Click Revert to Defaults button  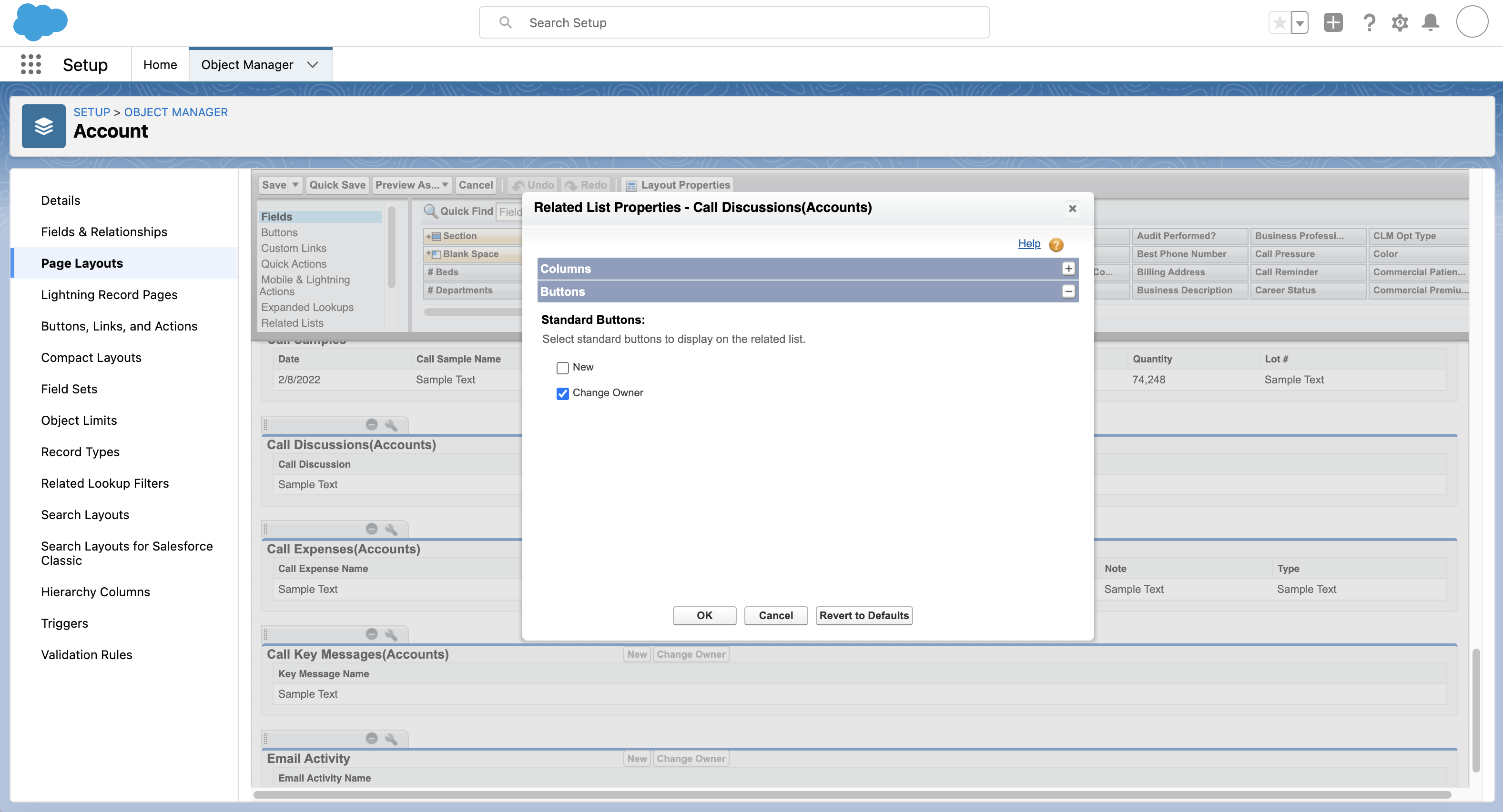[863, 616]
